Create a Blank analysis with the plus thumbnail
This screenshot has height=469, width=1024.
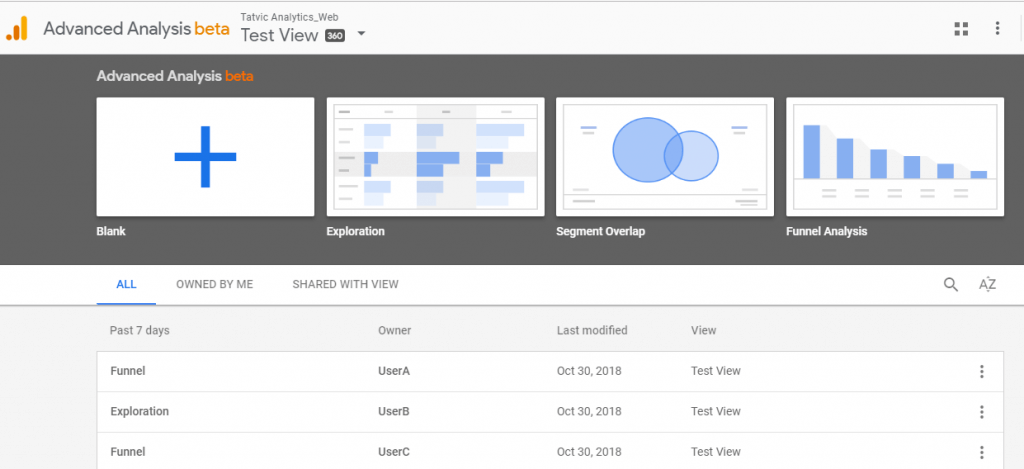pyautogui.click(x=205, y=157)
